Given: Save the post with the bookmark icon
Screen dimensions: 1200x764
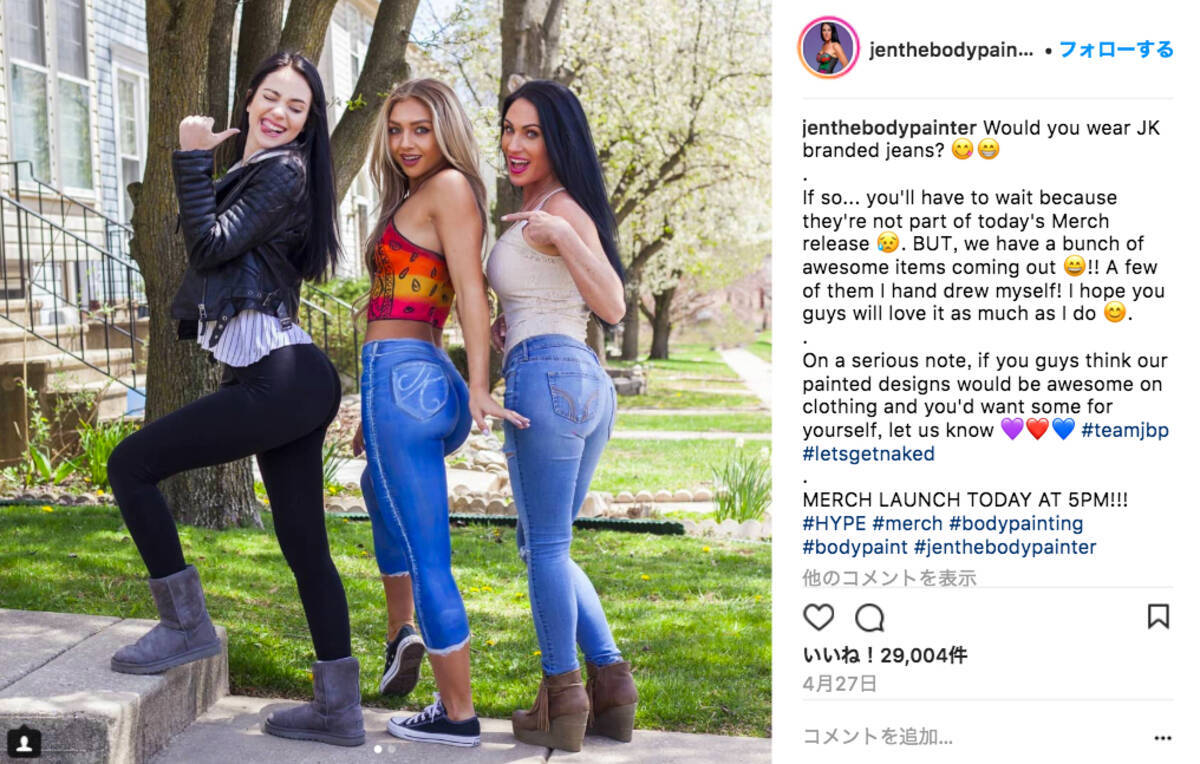Looking at the screenshot, I should click(x=1158, y=616).
